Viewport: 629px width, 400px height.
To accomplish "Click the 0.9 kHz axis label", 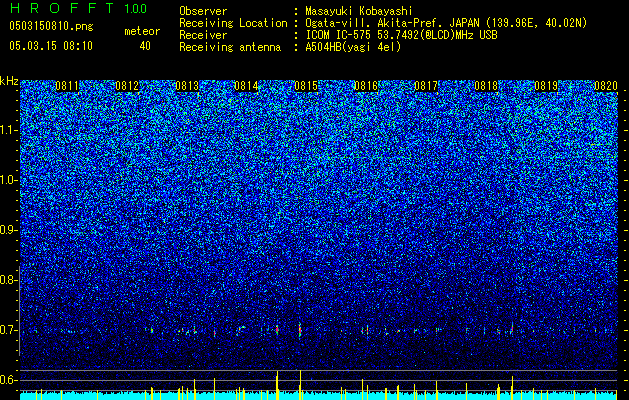I will pos(7,230).
